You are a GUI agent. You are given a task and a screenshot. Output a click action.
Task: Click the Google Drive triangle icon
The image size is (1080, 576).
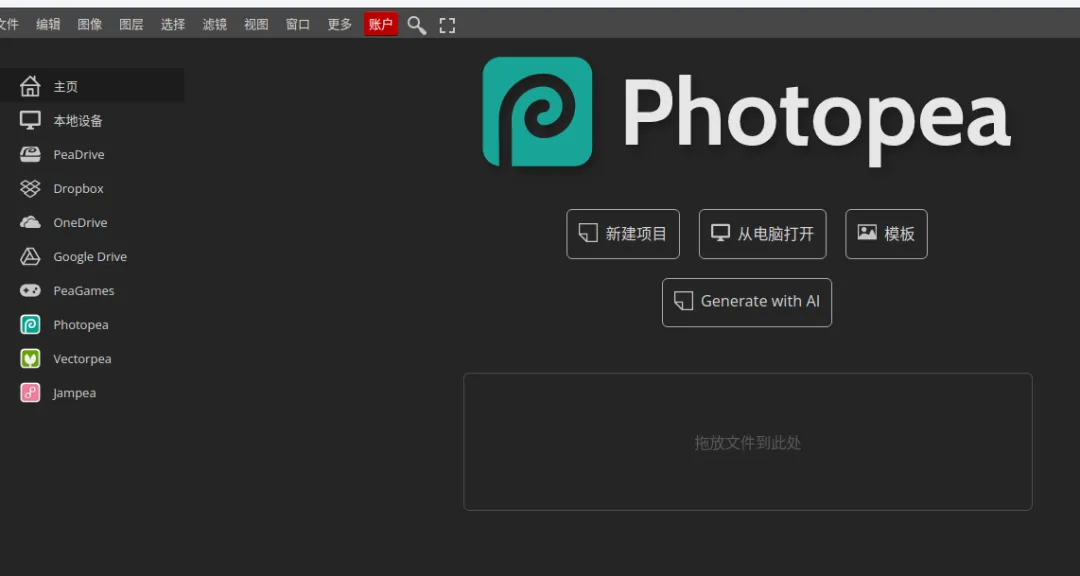click(x=30, y=256)
